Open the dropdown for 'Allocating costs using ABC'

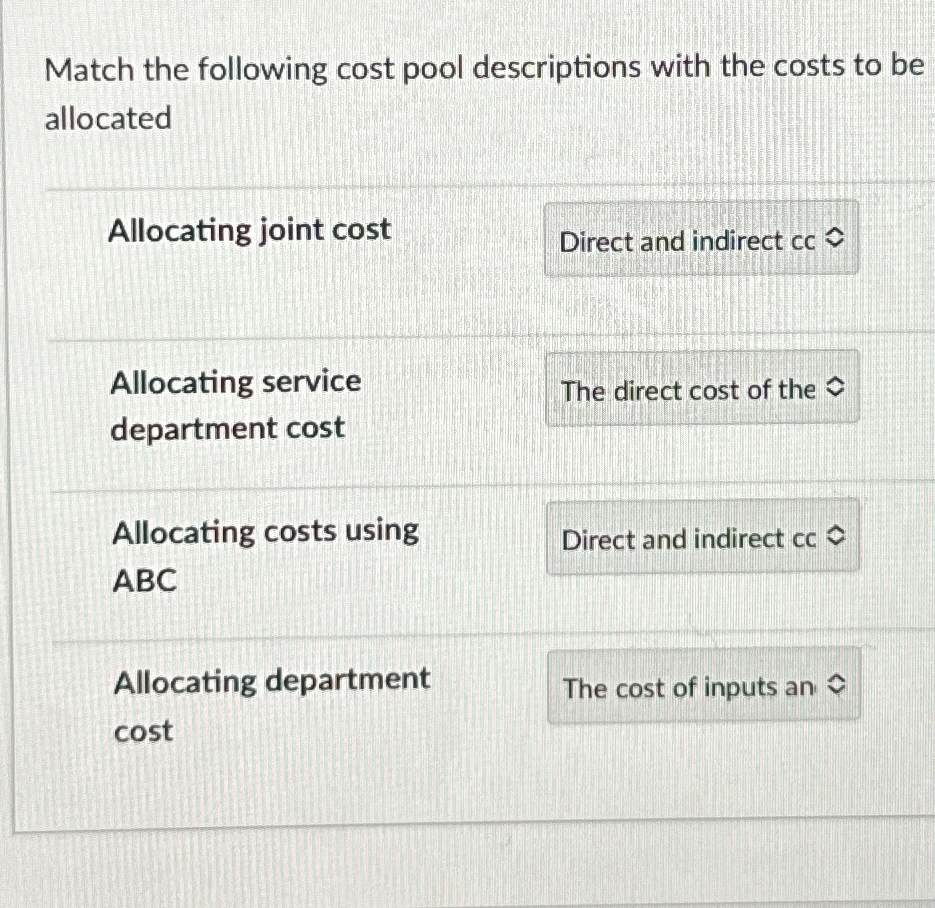(x=700, y=537)
